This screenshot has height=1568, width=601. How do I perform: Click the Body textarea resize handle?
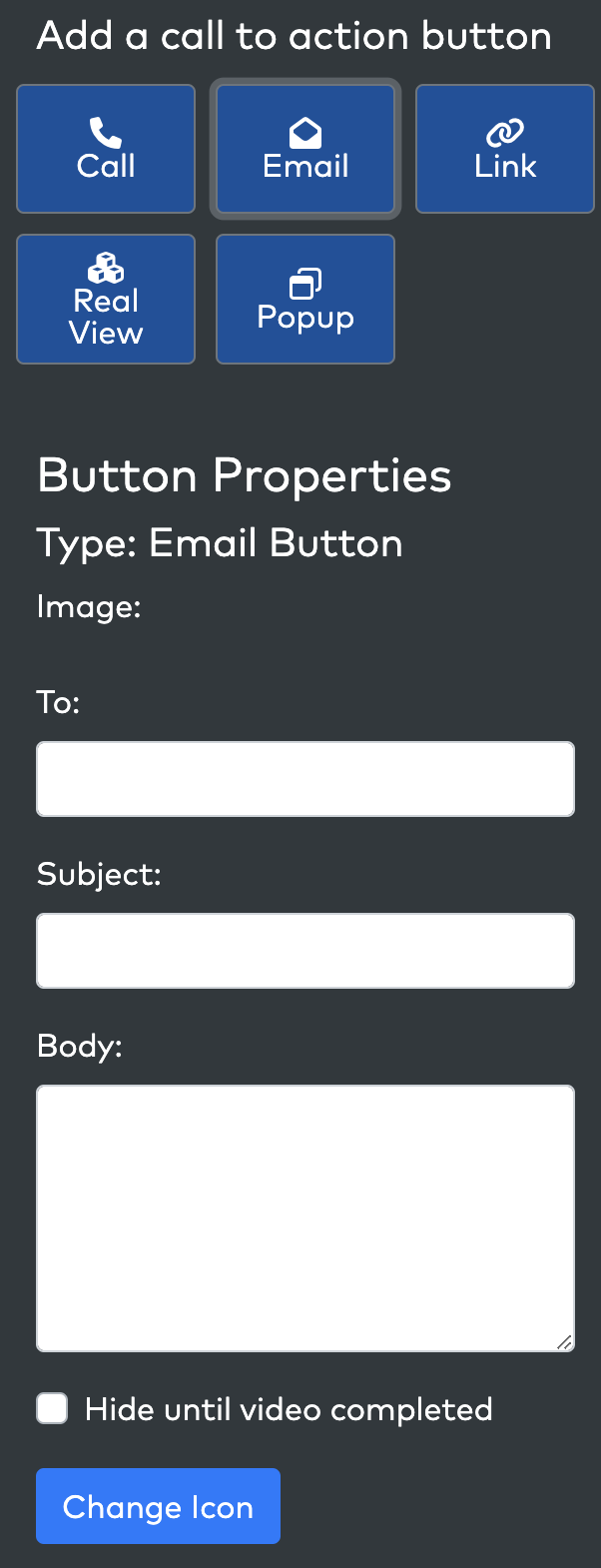click(x=564, y=1342)
